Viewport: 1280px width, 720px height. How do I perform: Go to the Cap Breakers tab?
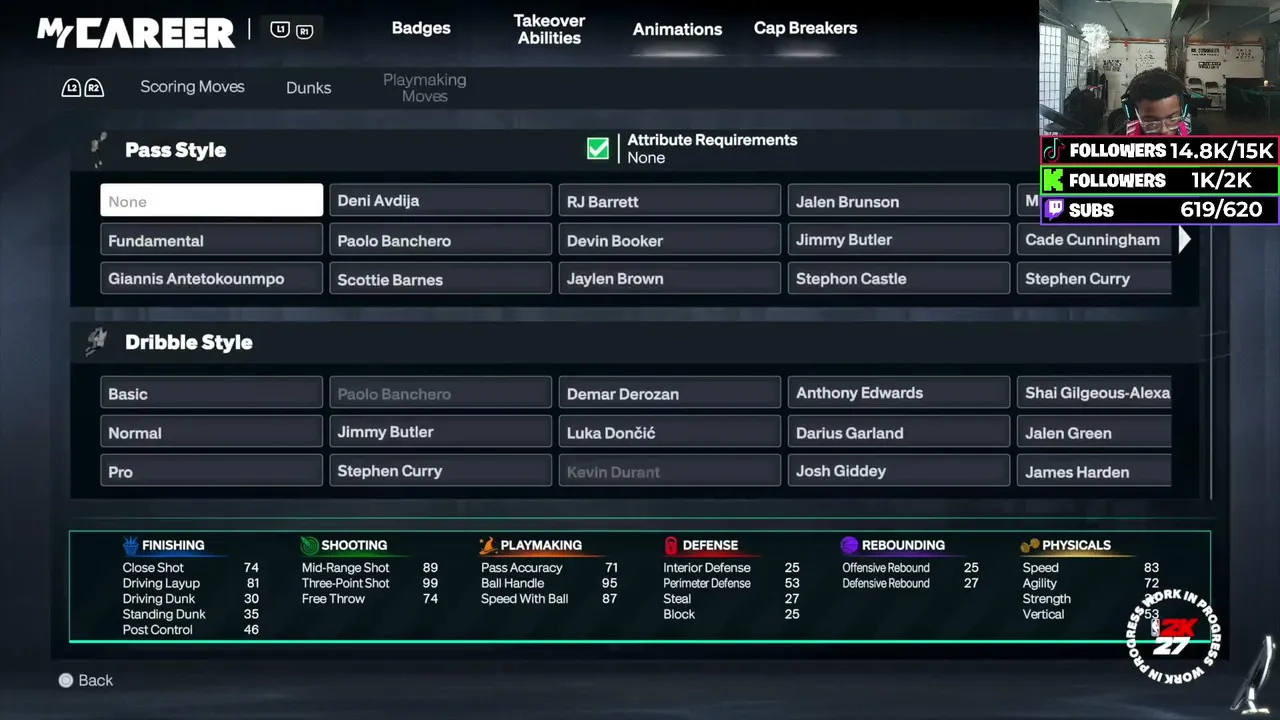(x=805, y=28)
